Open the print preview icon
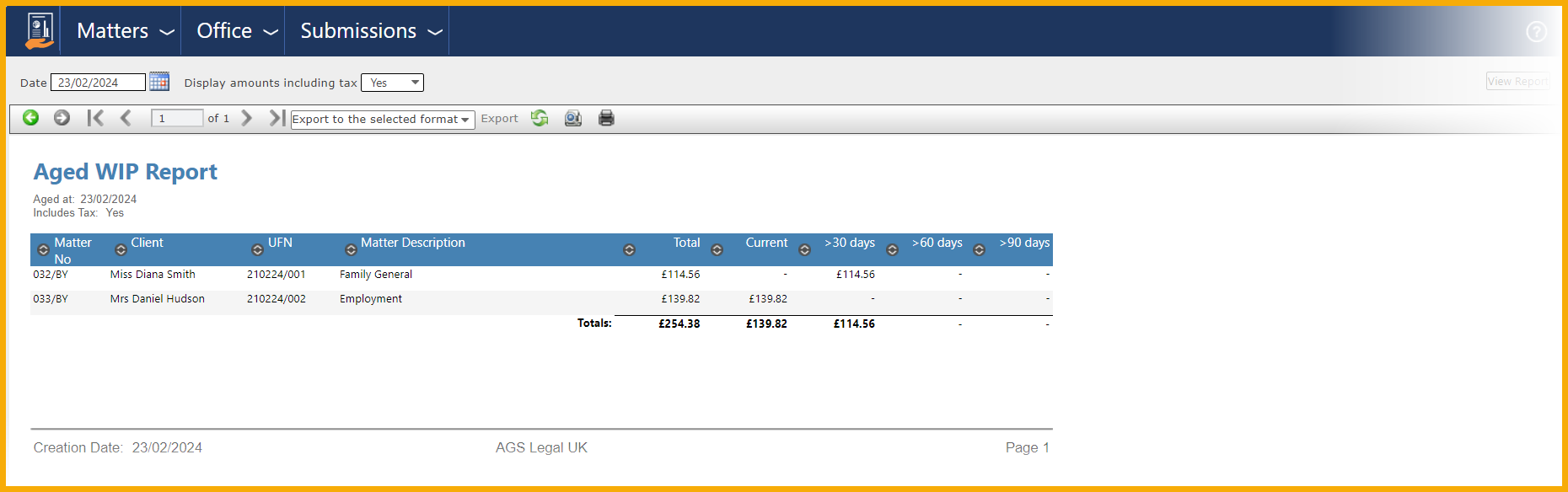 (573, 118)
